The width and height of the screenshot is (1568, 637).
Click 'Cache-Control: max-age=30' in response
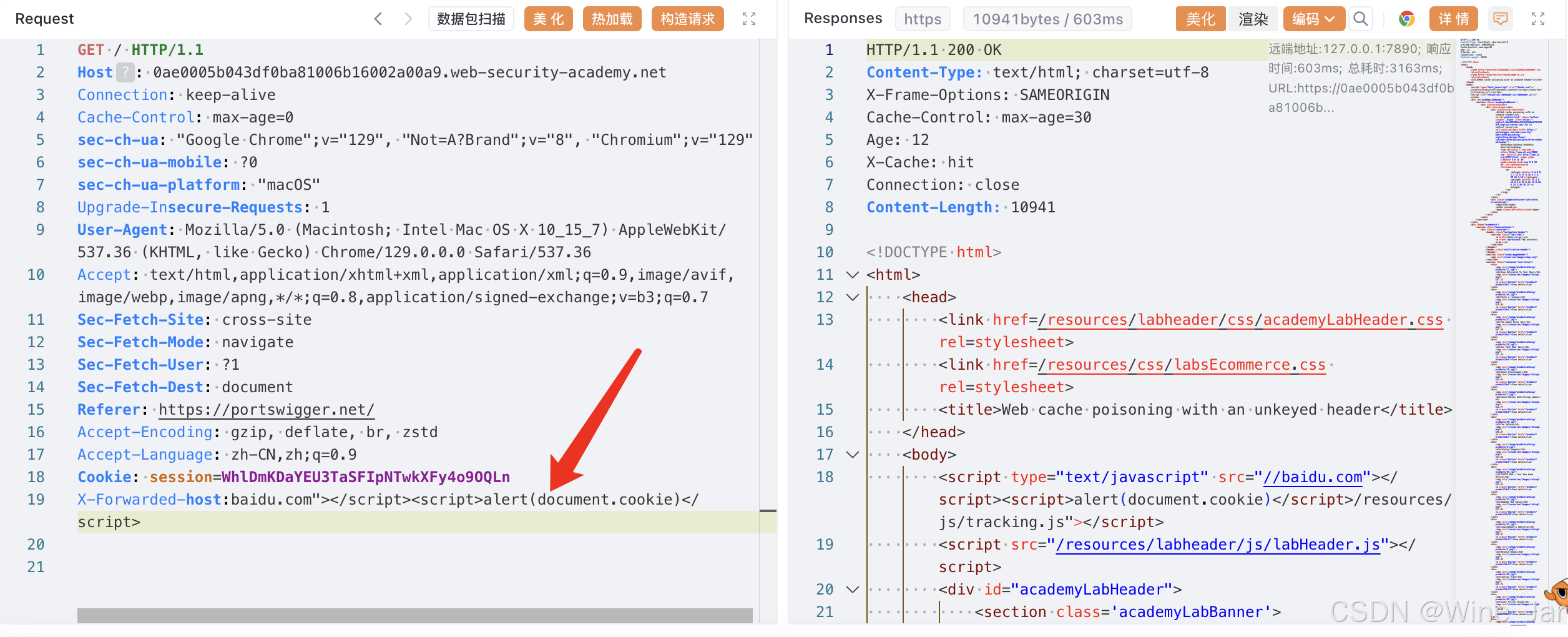click(x=979, y=117)
